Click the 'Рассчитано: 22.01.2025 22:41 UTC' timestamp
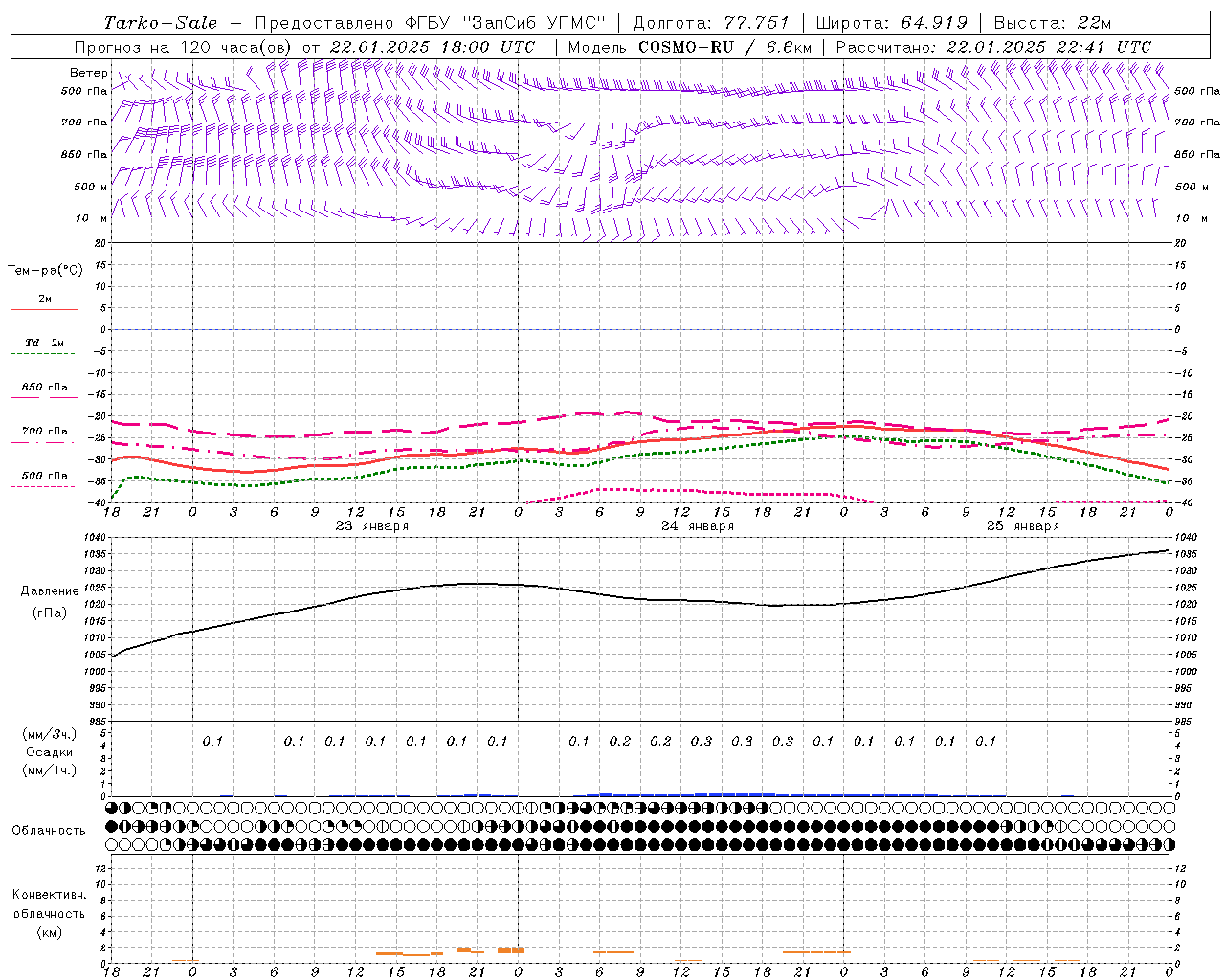 tap(993, 47)
